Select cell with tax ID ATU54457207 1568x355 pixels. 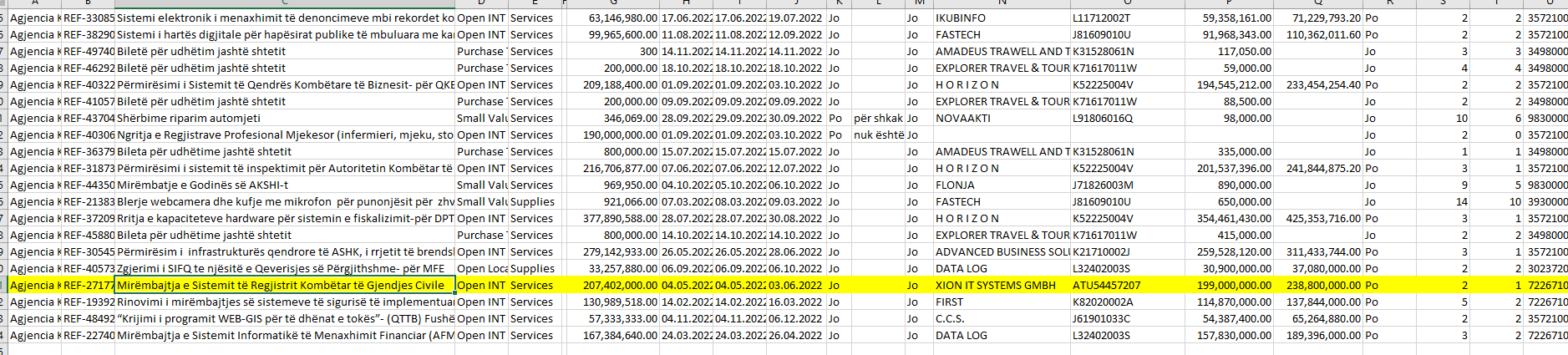click(x=1106, y=286)
